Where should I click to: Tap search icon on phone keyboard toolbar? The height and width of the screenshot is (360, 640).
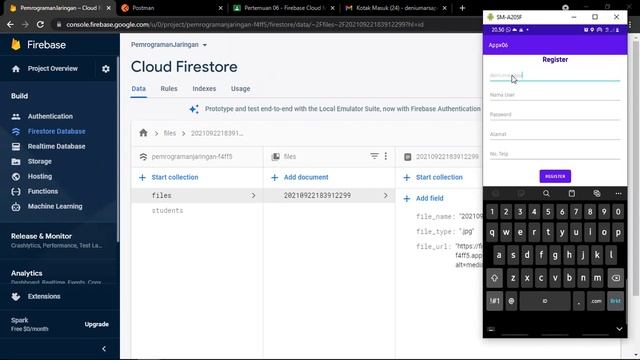click(x=546, y=193)
